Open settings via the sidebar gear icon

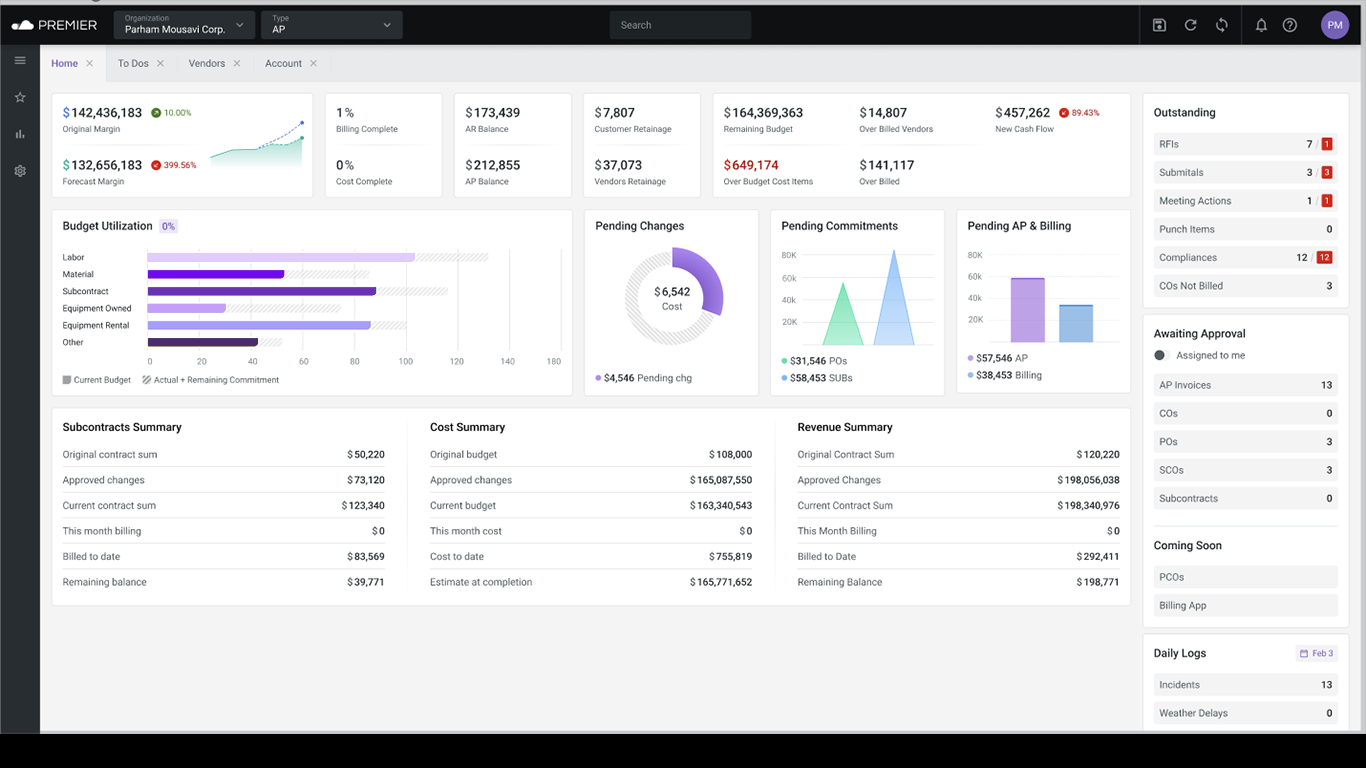click(20, 171)
